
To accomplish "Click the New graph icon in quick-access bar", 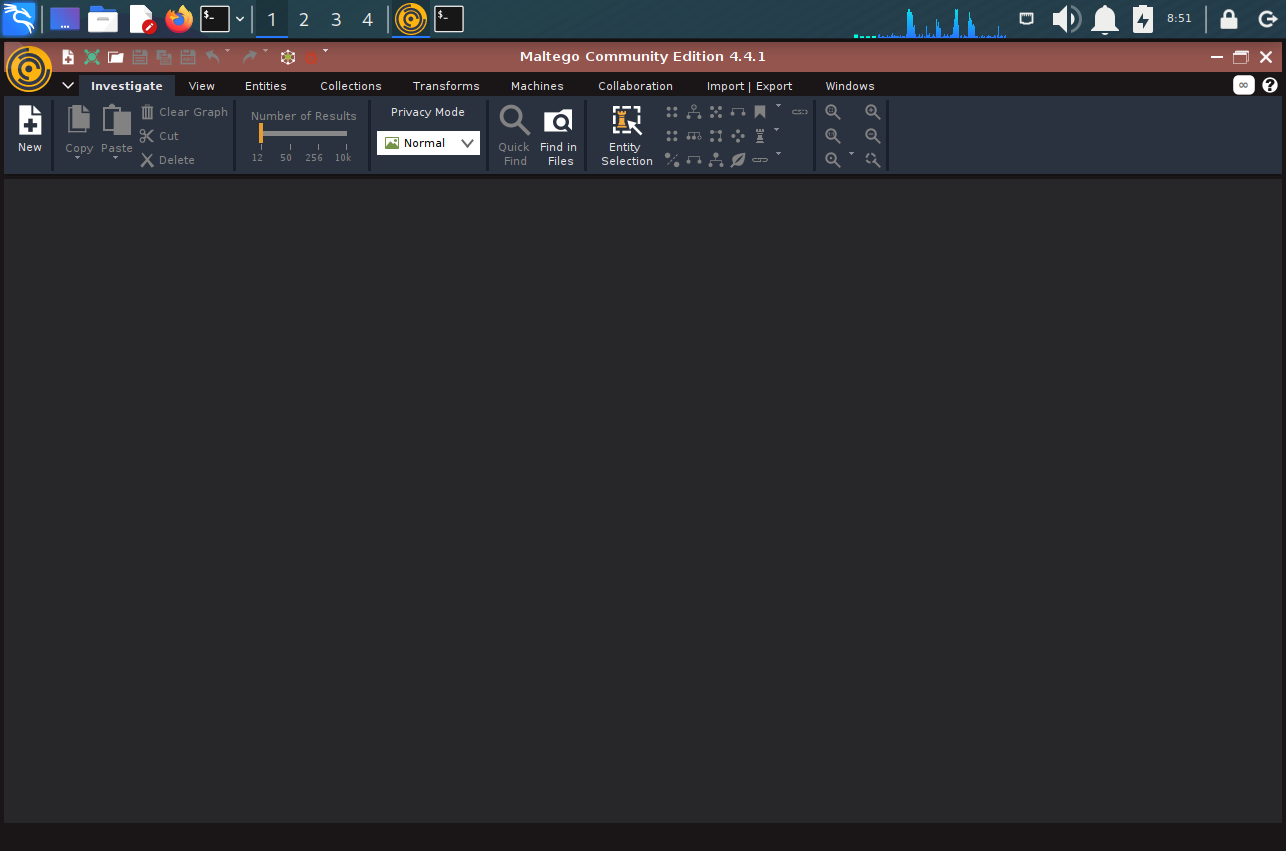I will [68, 57].
